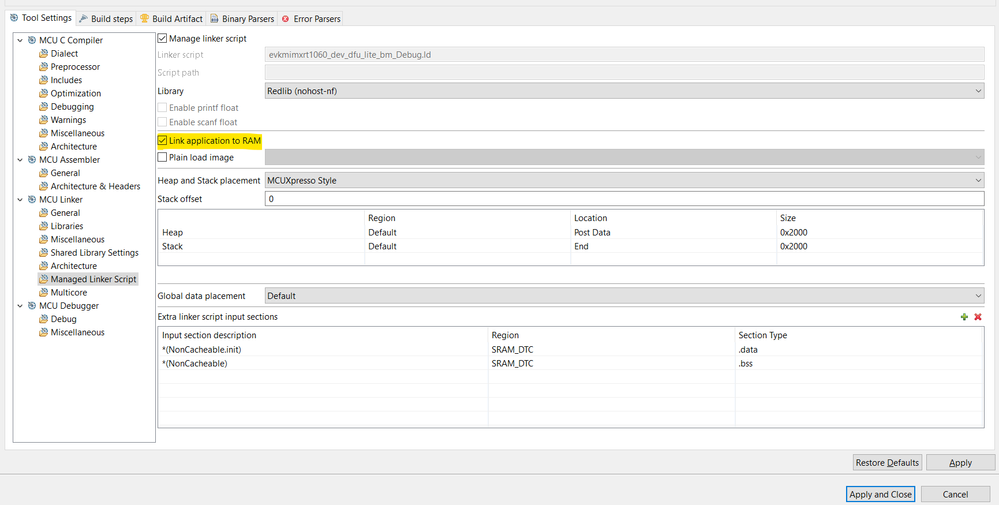Toggle Manage linker script checkbox
Image resolution: width=999 pixels, height=505 pixels.
(x=162, y=39)
